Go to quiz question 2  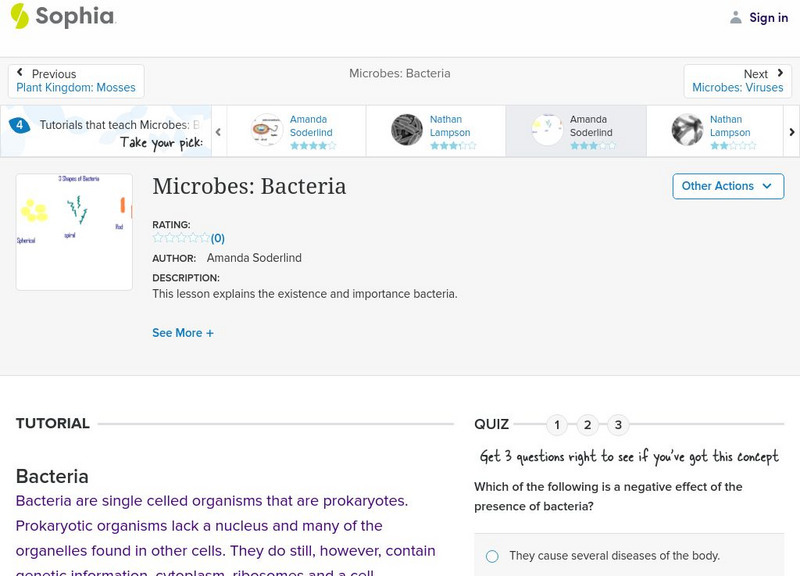[x=588, y=425]
